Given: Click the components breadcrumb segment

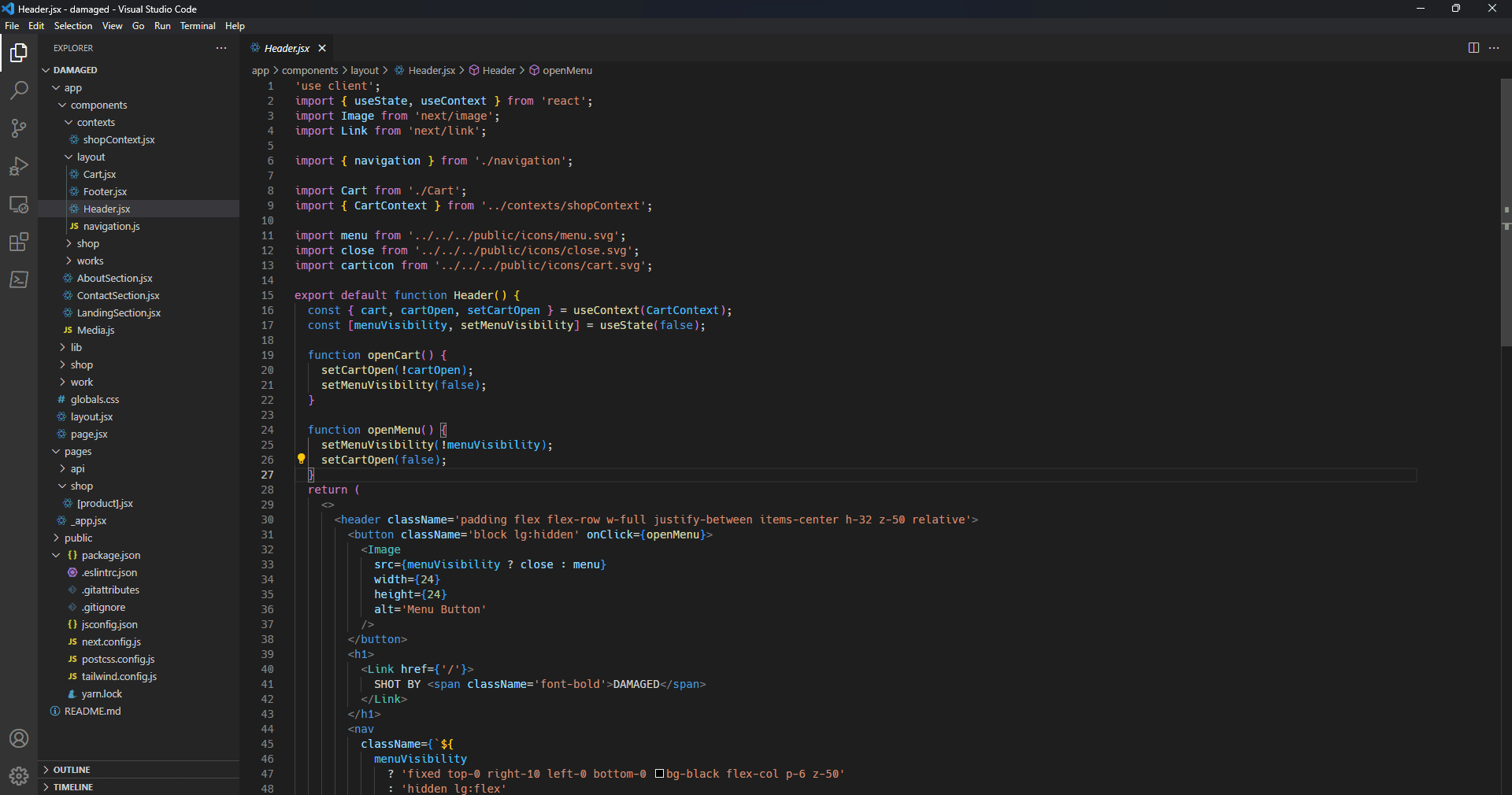Looking at the screenshot, I should pos(309,70).
